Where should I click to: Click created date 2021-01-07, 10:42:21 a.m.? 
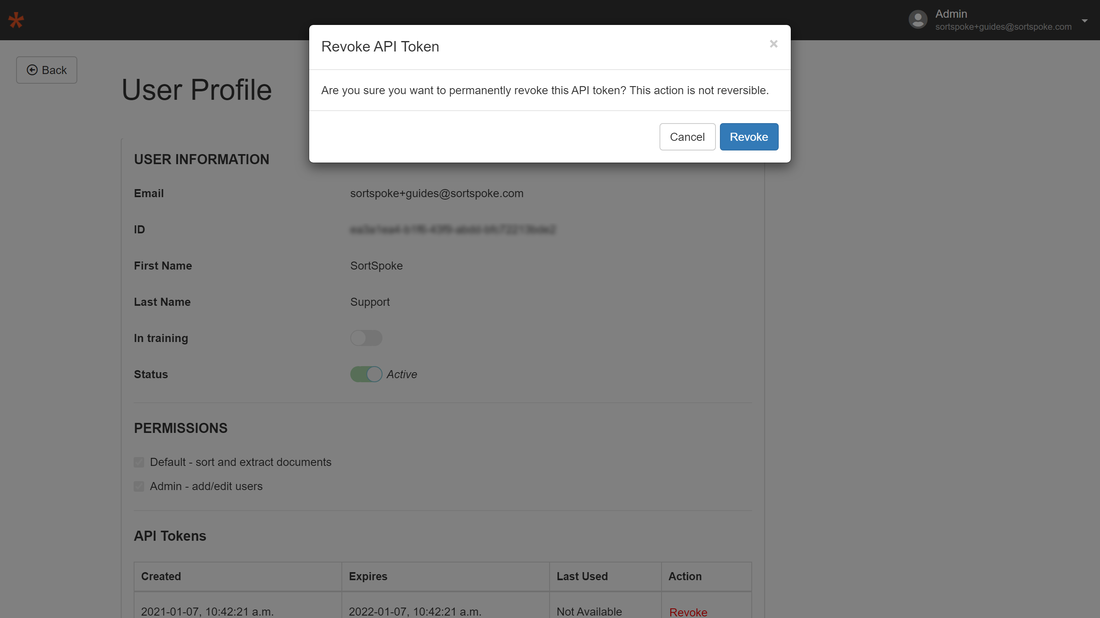(x=207, y=612)
